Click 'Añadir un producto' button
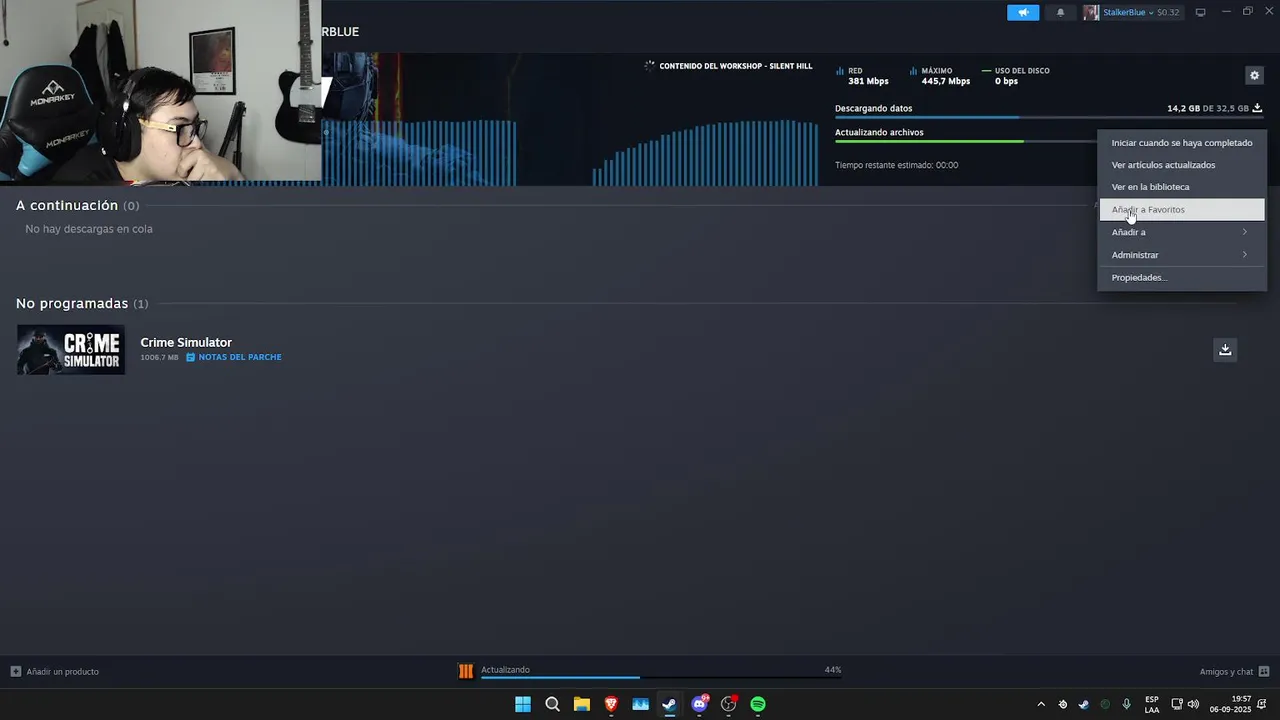The image size is (1280, 720). pos(55,671)
